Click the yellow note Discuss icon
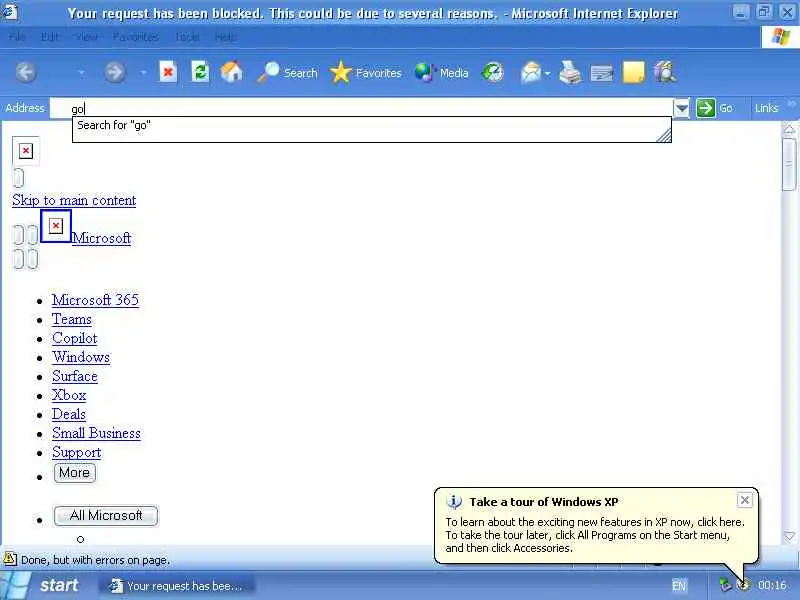The height and width of the screenshot is (600, 800). [634, 73]
